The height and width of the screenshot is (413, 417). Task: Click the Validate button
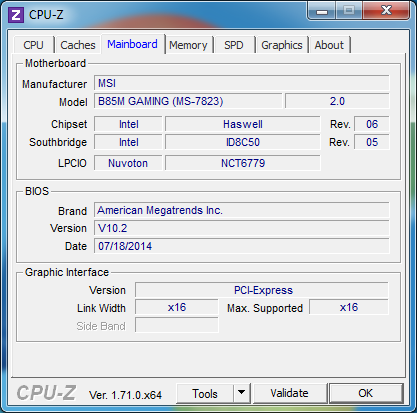(x=289, y=393)
